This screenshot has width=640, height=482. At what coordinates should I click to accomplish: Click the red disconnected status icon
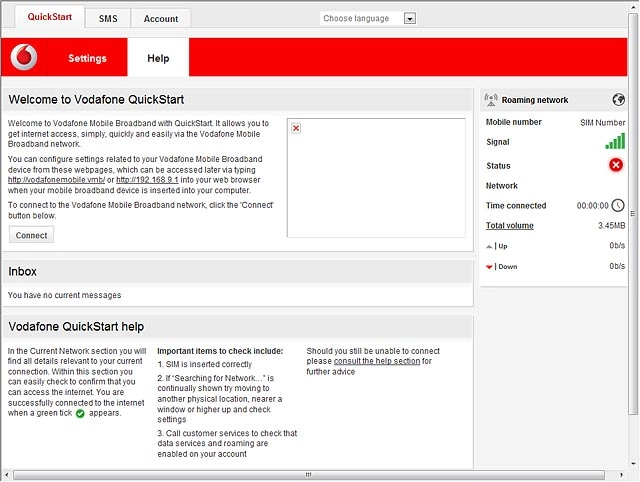click(616, 165)
